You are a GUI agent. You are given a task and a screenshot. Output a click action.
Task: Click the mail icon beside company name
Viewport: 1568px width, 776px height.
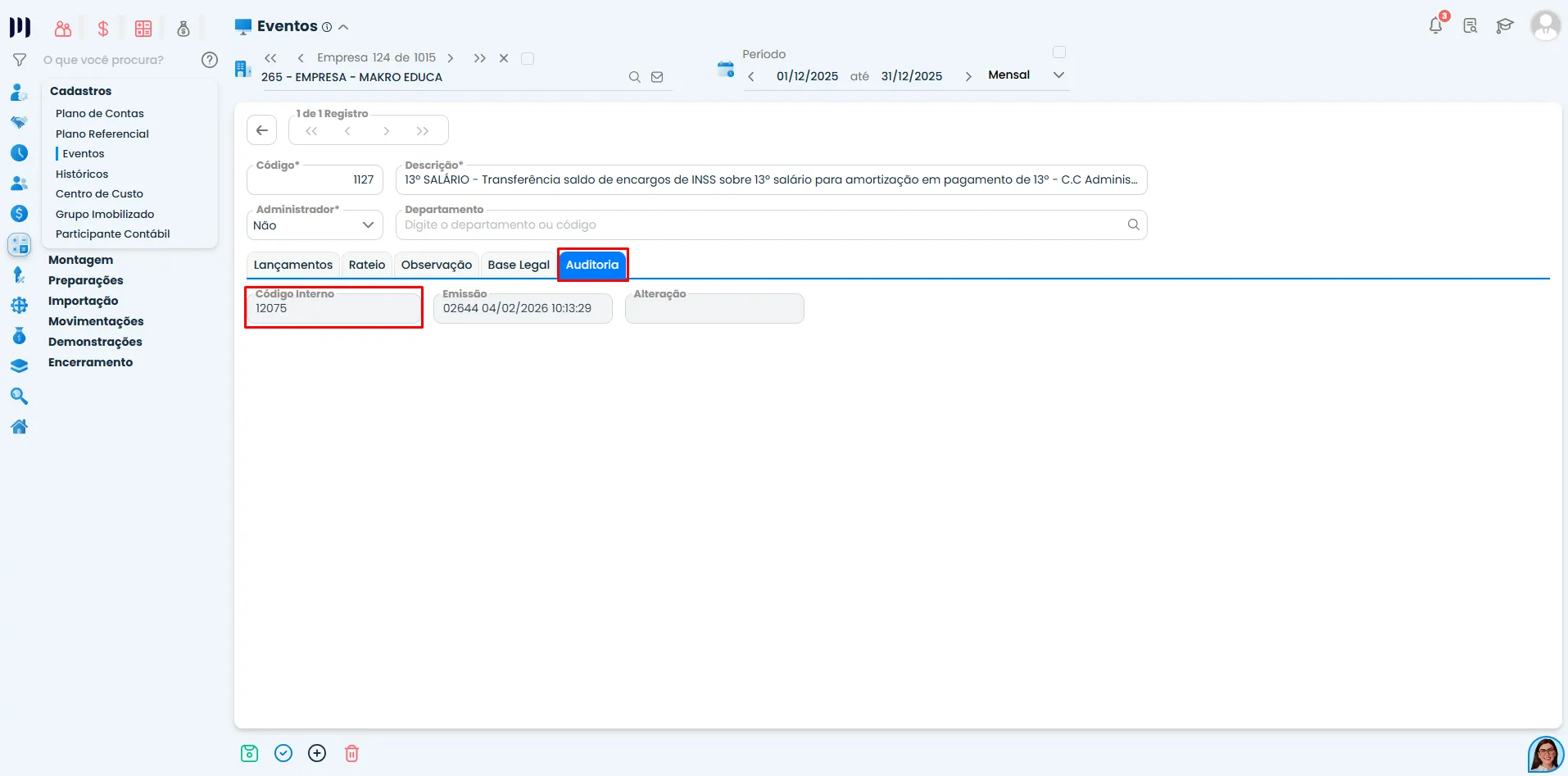pos(657,77)
